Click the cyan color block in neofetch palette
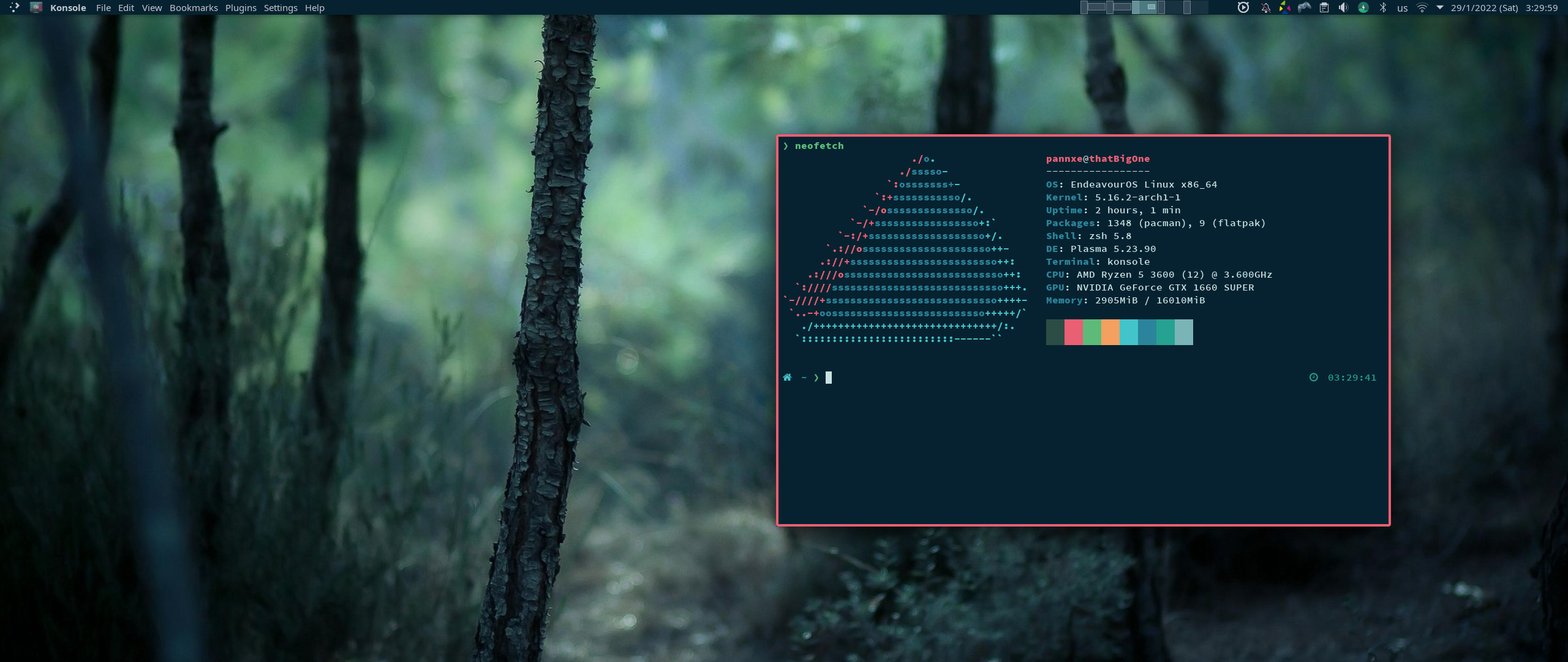 click(1129, 332)
